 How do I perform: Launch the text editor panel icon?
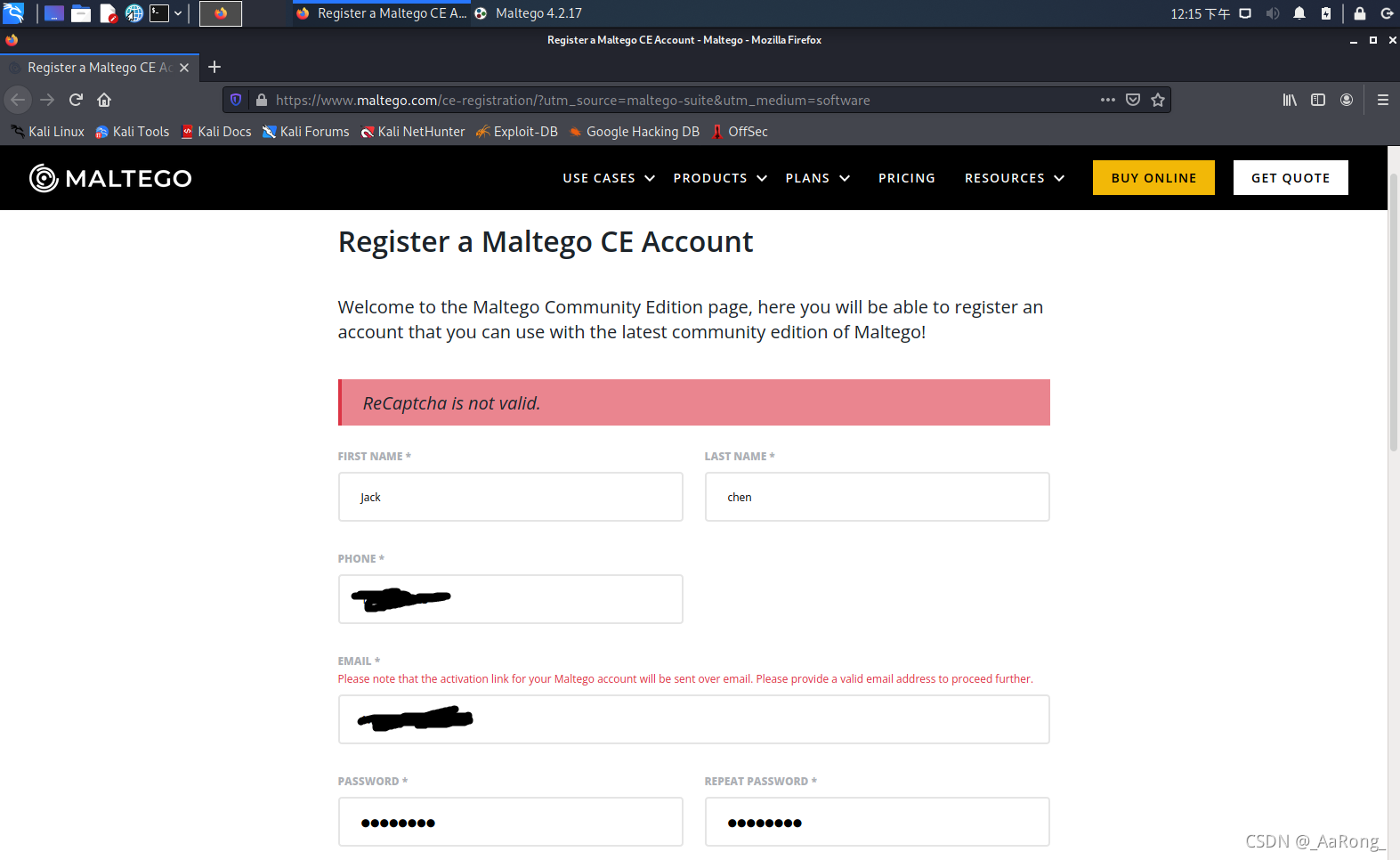(x=108, y=13)
